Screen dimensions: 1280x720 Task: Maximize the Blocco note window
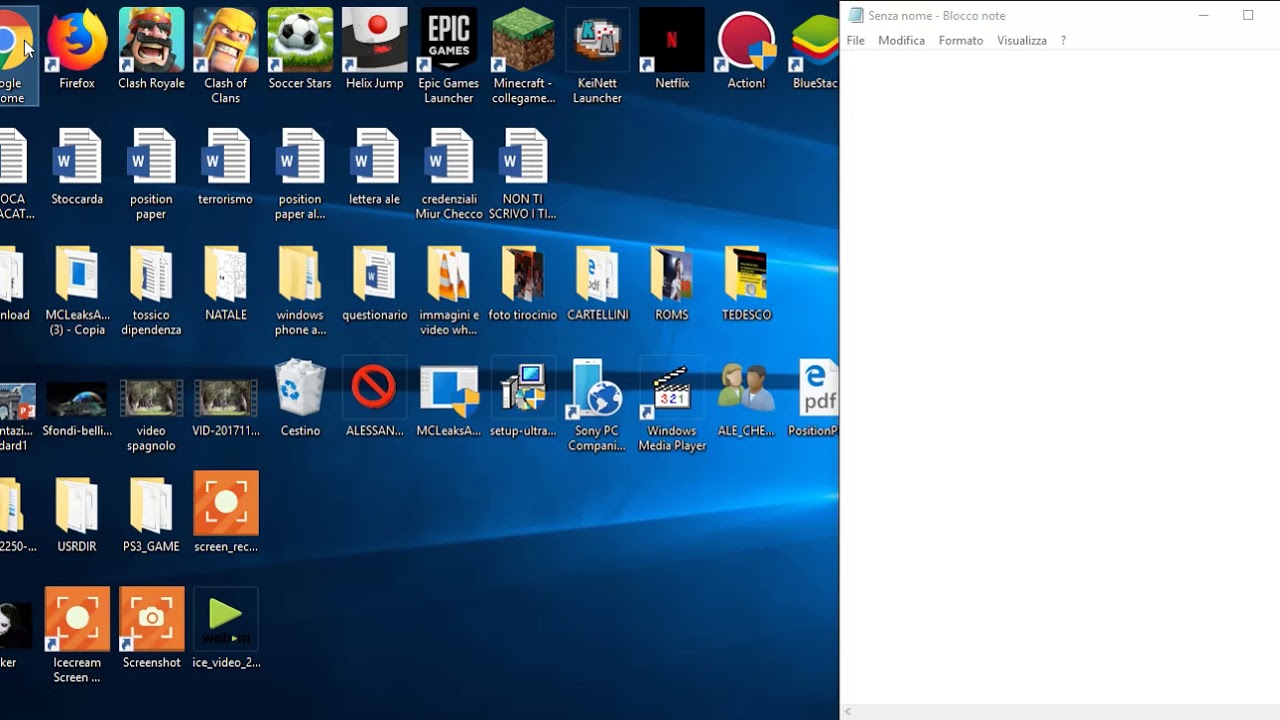1248,15
